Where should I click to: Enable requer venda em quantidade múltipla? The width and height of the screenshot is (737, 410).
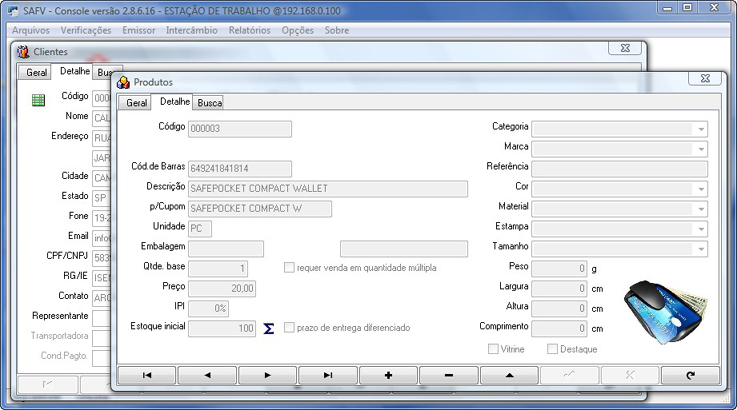pos(290,268)
